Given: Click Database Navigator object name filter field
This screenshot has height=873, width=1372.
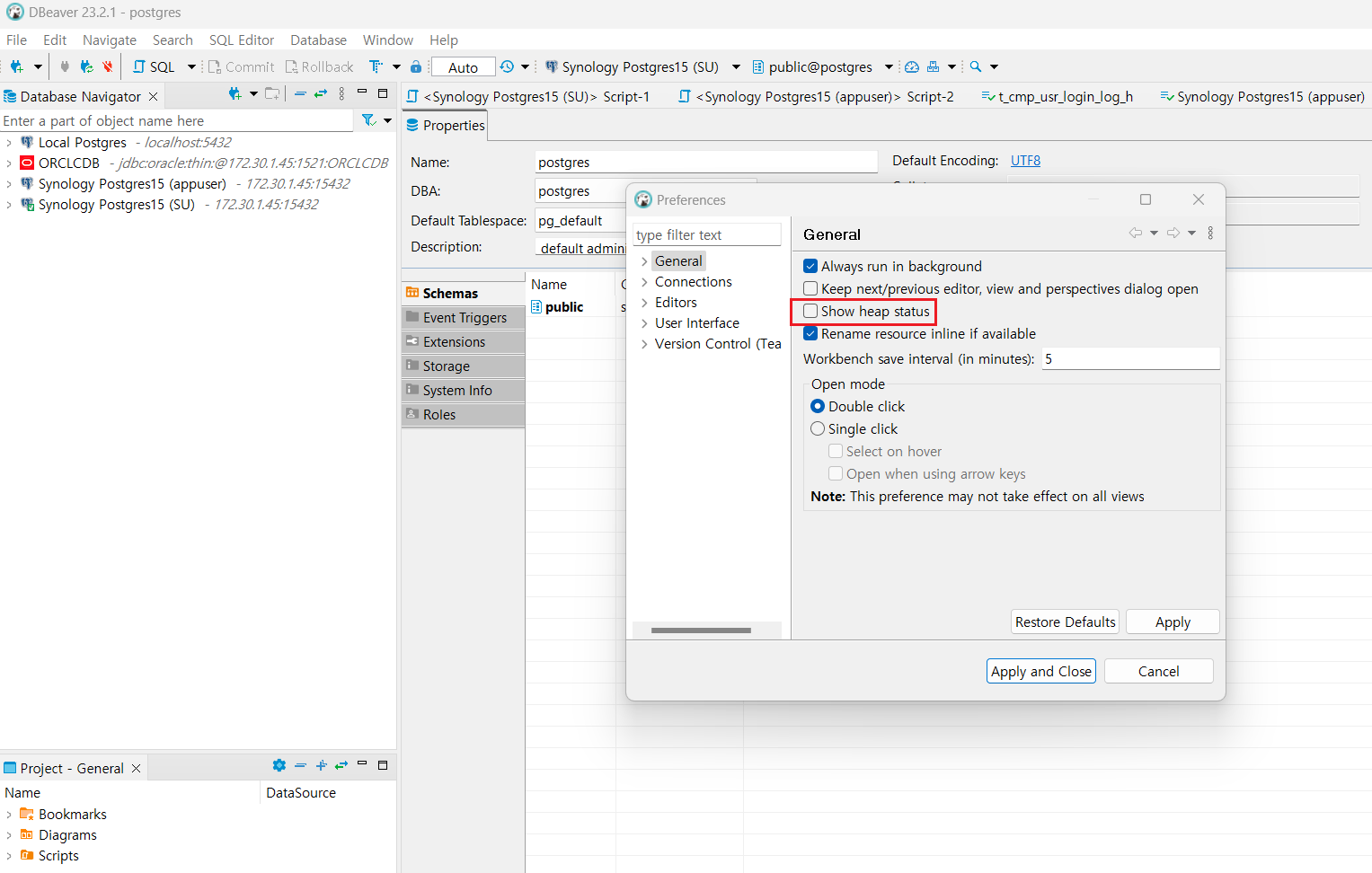Looking at the screenshot, I should (177, 120).
